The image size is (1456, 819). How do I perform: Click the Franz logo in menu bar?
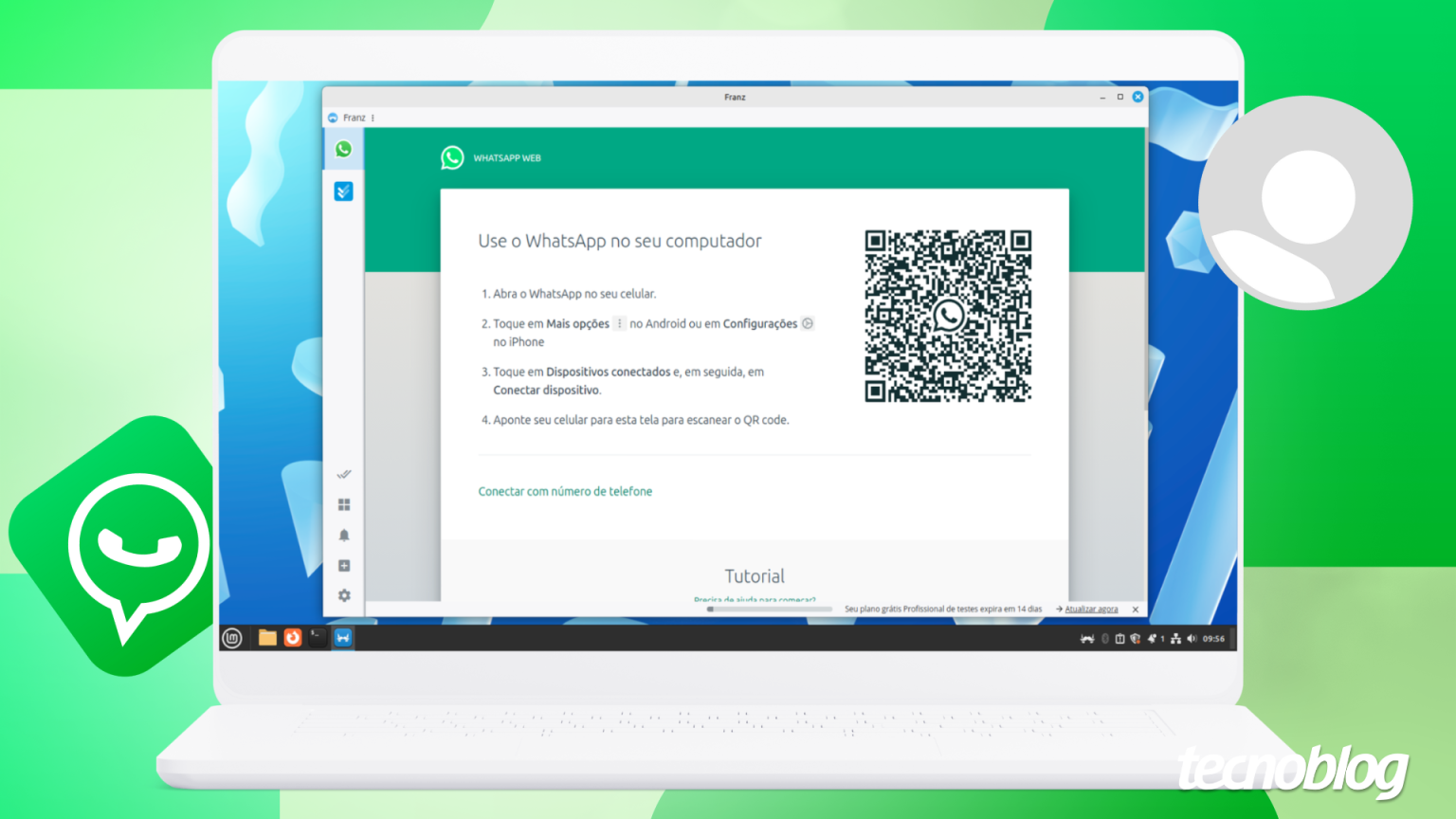click(x=333, y=118)
